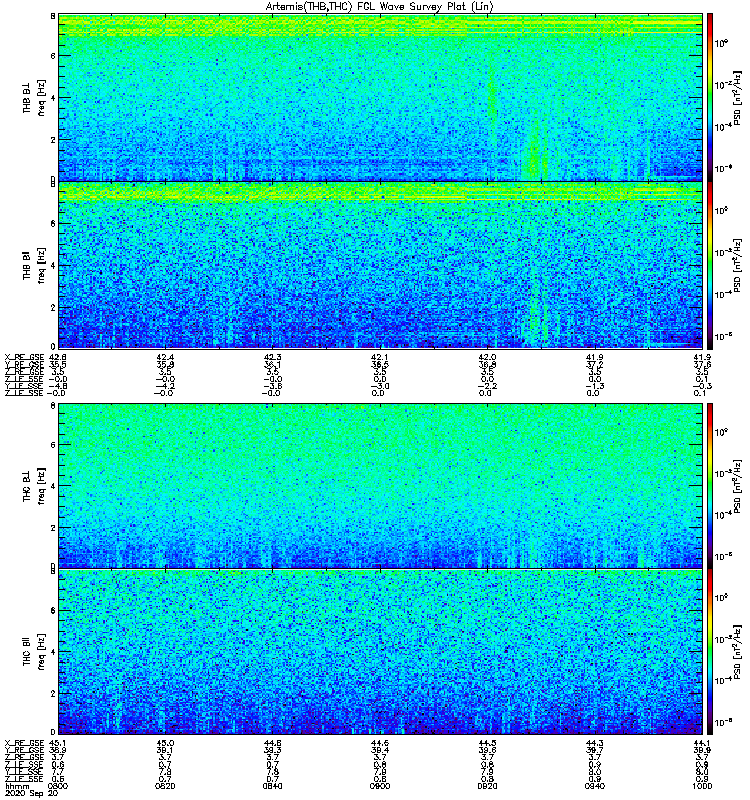Click the THB B-perpendicular PSD color bar
Screen dimensions: 750x800
[x=709, y=97]
